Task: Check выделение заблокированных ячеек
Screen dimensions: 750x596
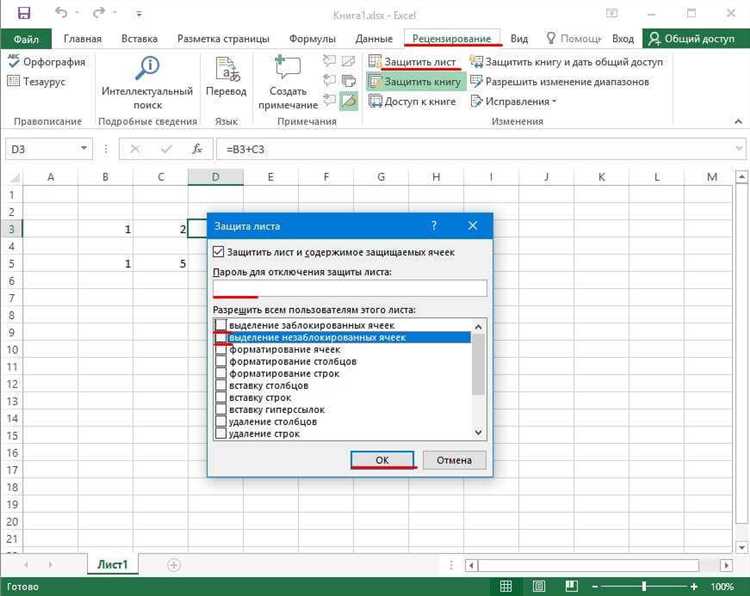Action: [221, 325]
